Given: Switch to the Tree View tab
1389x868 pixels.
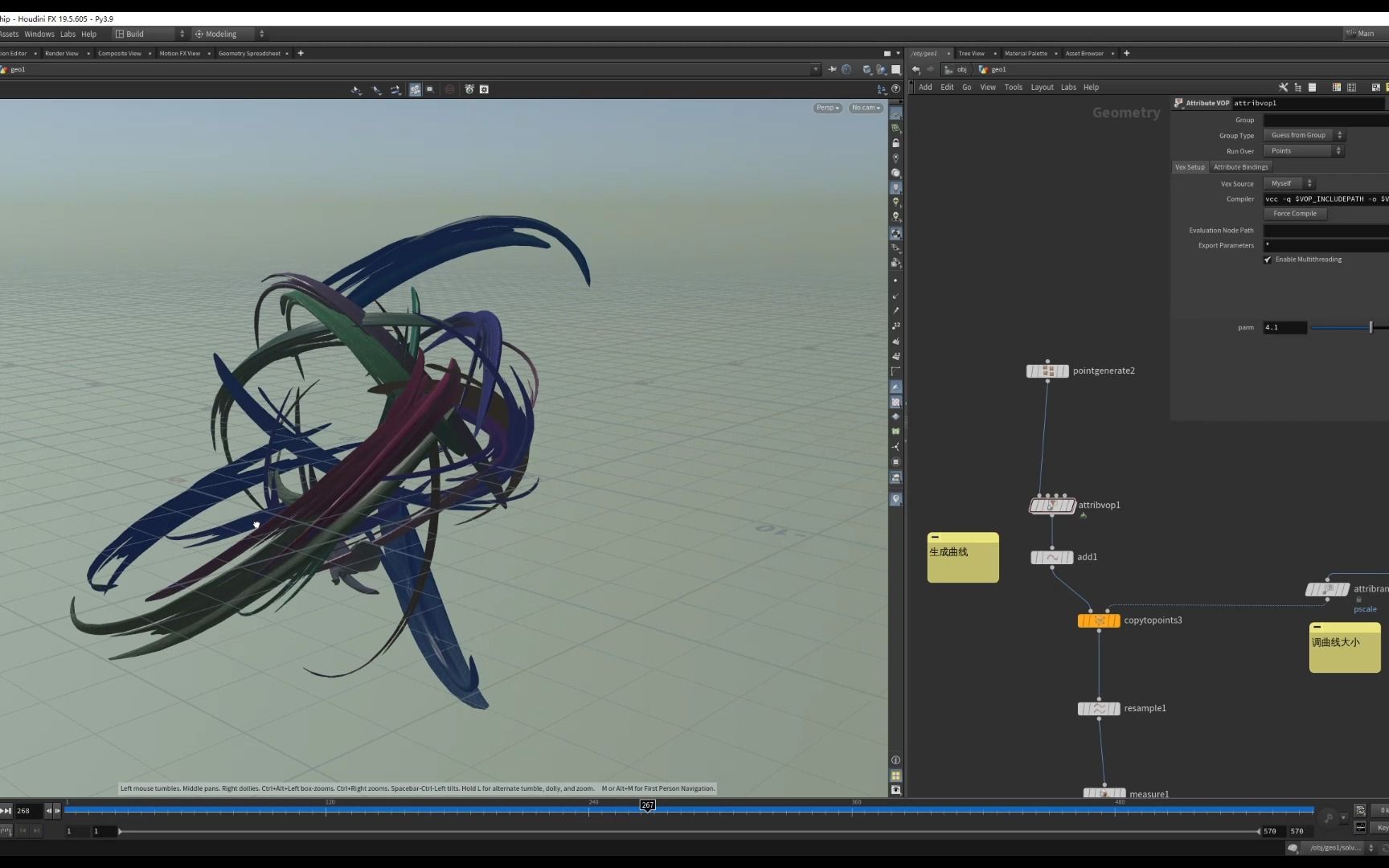Looking at the screenshot, I should click(971, 54).
